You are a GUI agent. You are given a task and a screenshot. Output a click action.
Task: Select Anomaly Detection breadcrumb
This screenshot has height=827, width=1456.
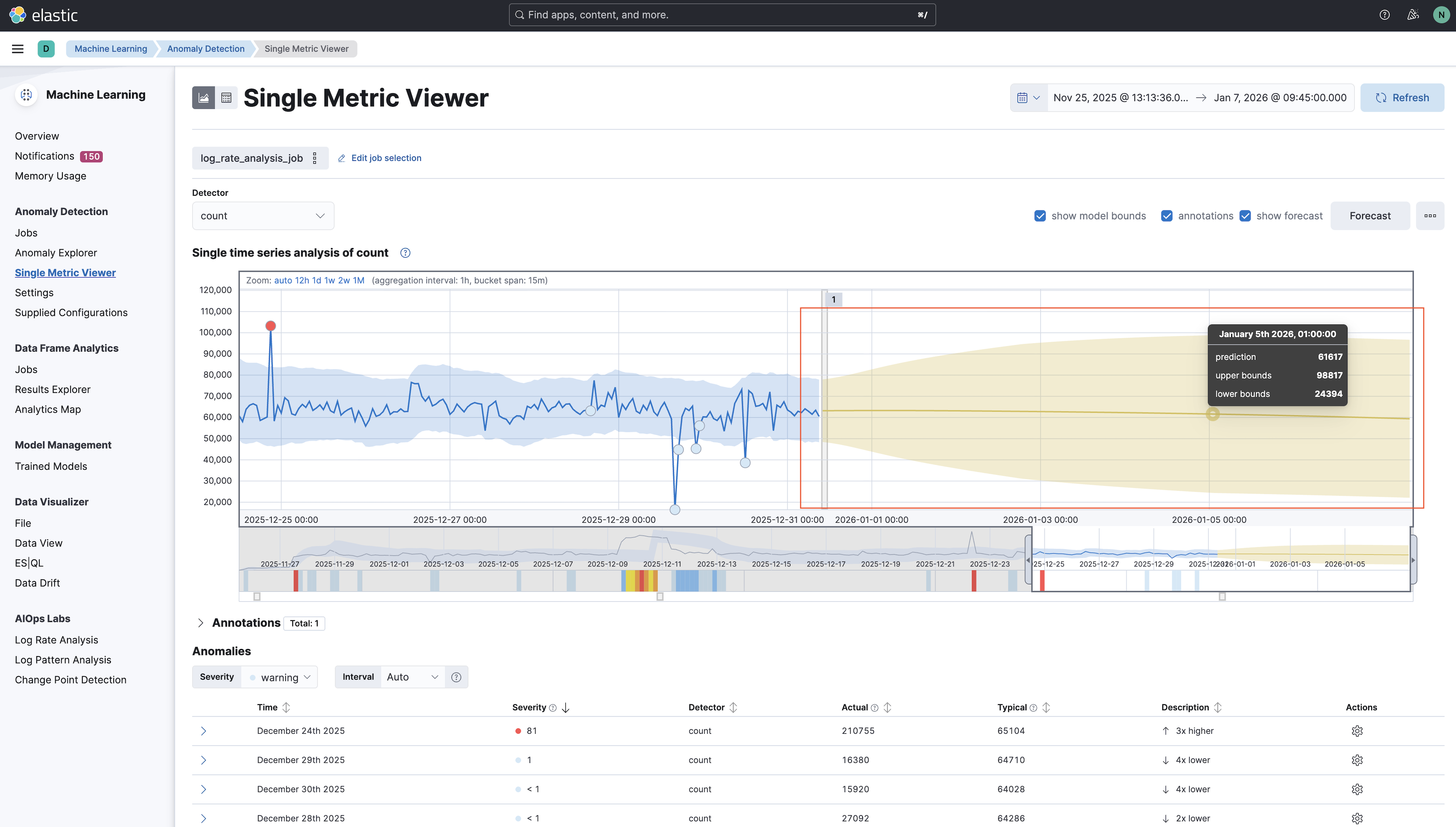click(206, 49)
